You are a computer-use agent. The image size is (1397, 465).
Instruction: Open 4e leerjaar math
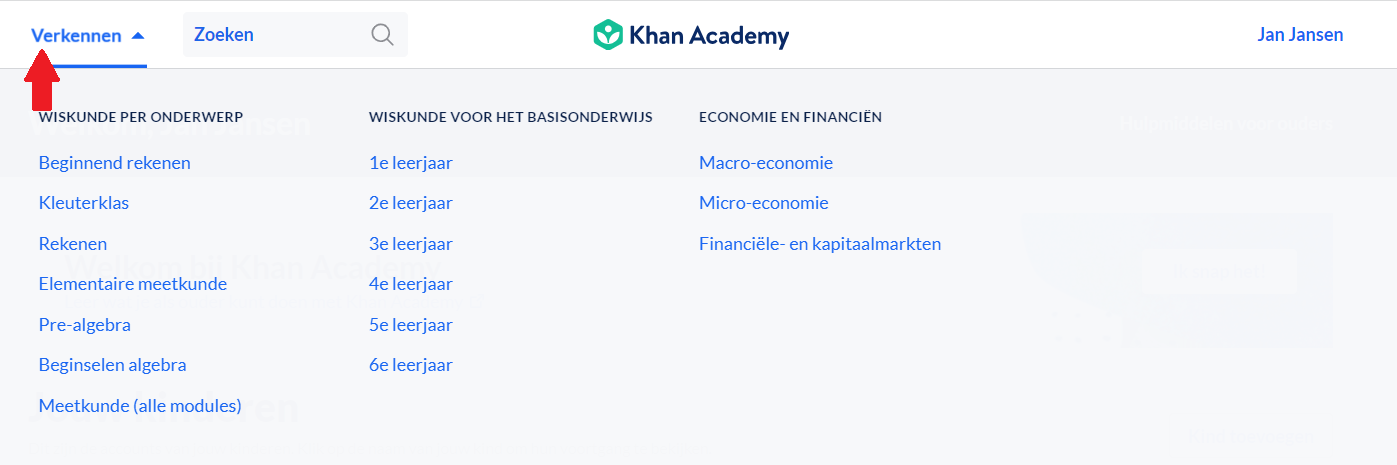(x=410, y=284)
